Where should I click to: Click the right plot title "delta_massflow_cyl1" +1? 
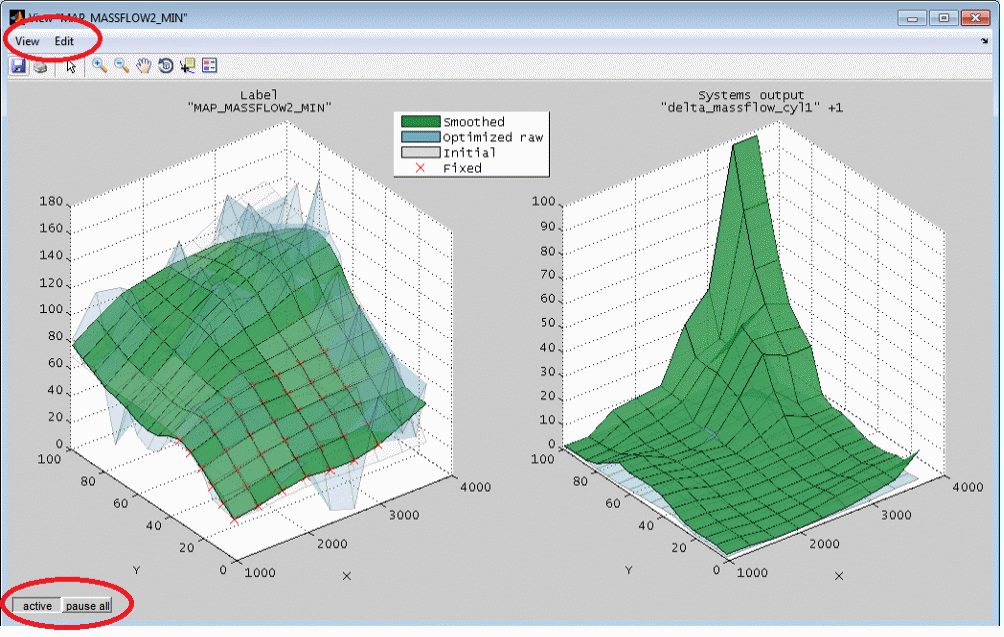coord(752,108)
